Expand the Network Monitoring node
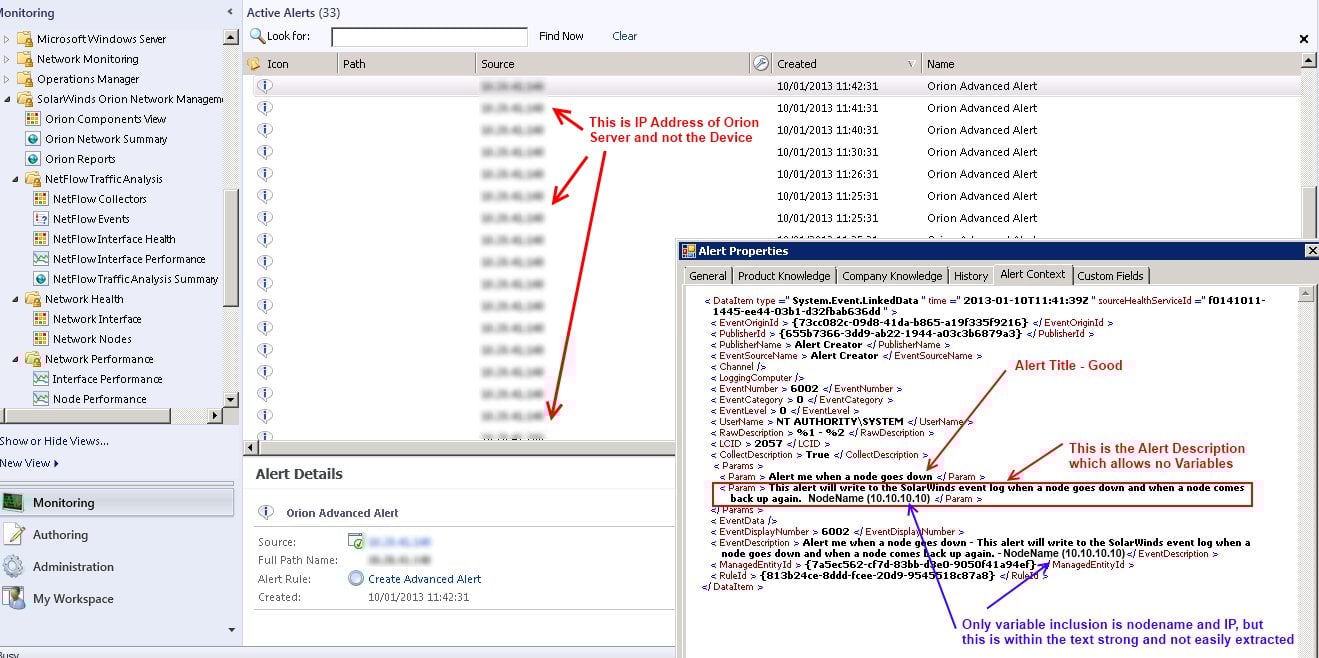 (x=7, y=59)
